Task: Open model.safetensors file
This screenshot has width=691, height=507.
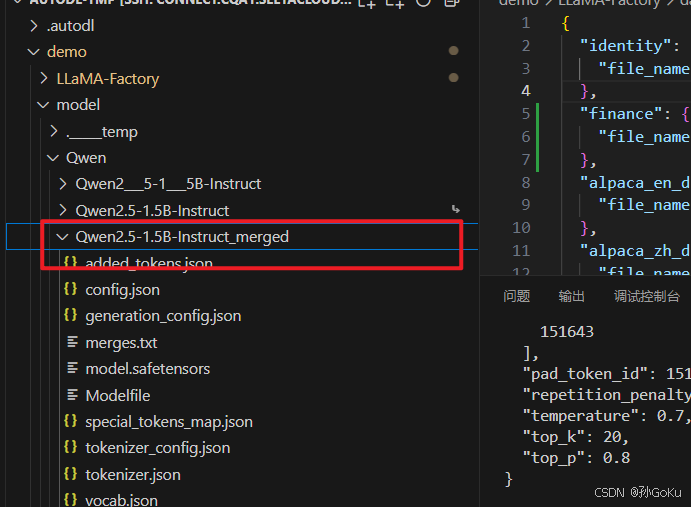Action: pyautogui.click(x=148, y=369)
